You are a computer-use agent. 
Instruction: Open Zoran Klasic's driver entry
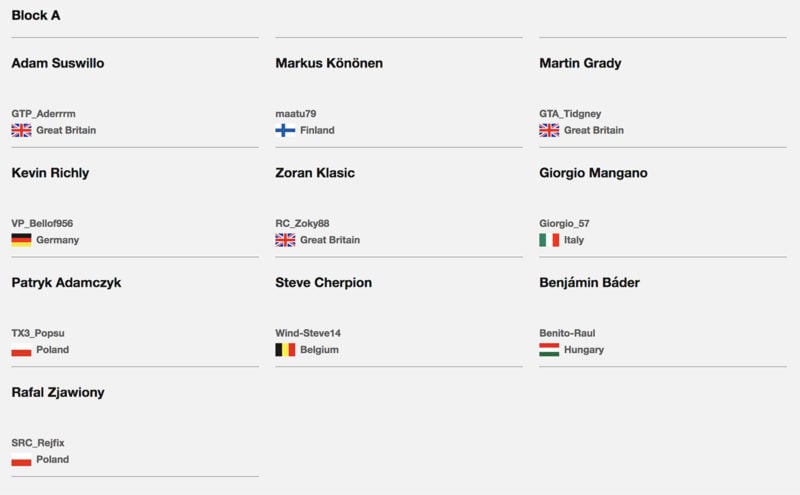tap(315, 173)
